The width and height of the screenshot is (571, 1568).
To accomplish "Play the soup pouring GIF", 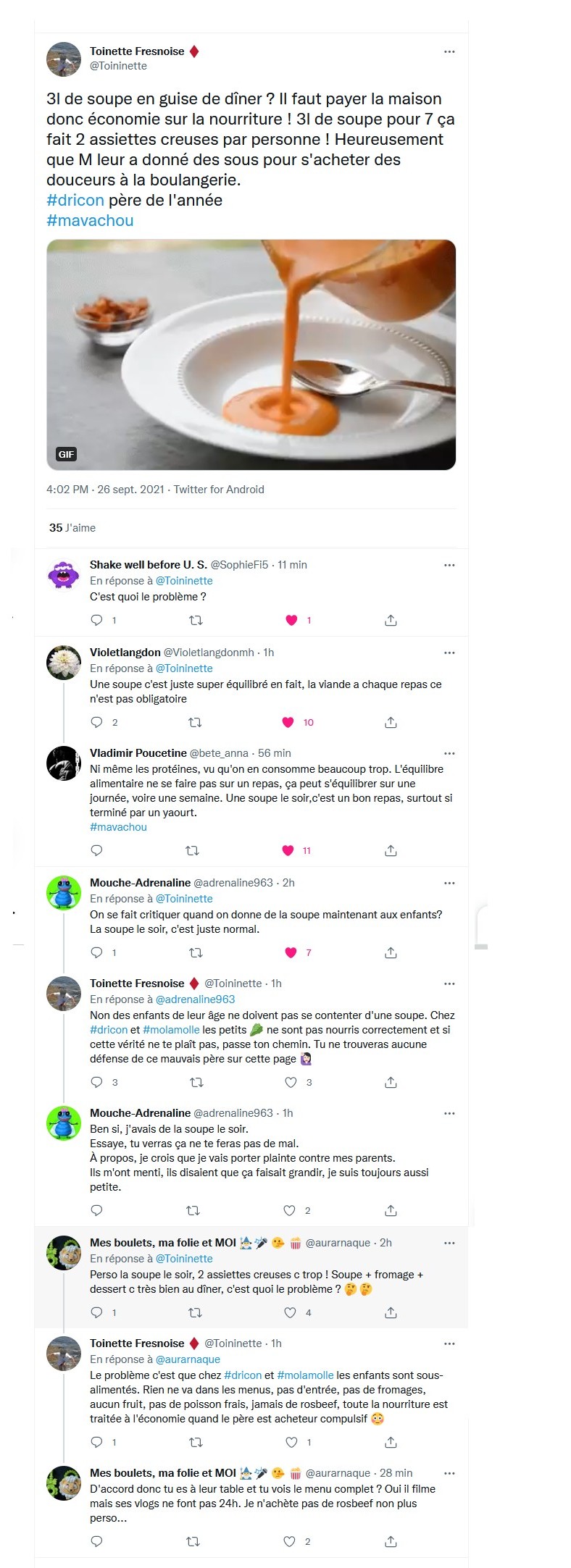I will [251, 355].
